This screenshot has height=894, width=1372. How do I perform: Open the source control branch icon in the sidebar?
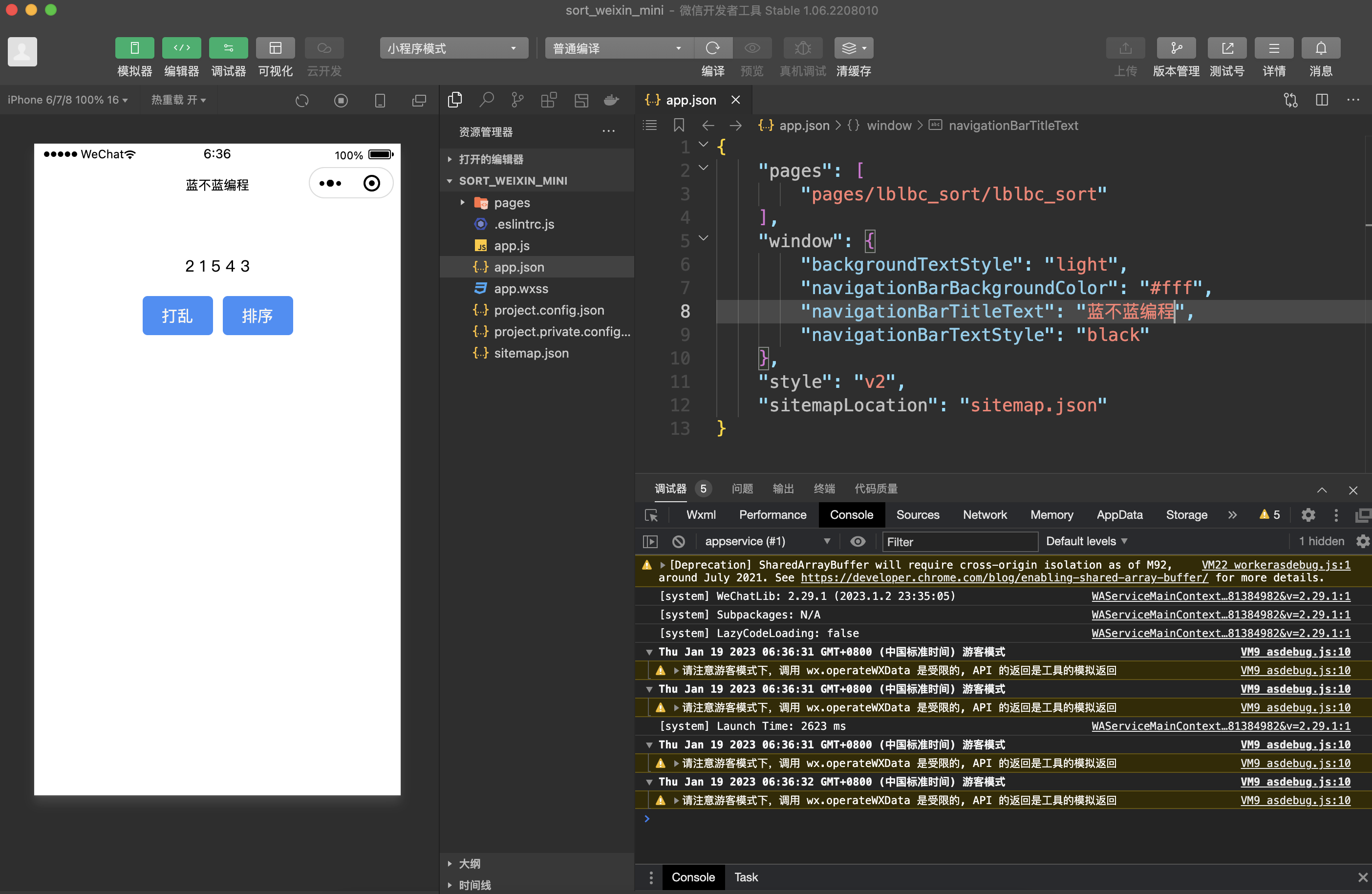pos(517,100)
